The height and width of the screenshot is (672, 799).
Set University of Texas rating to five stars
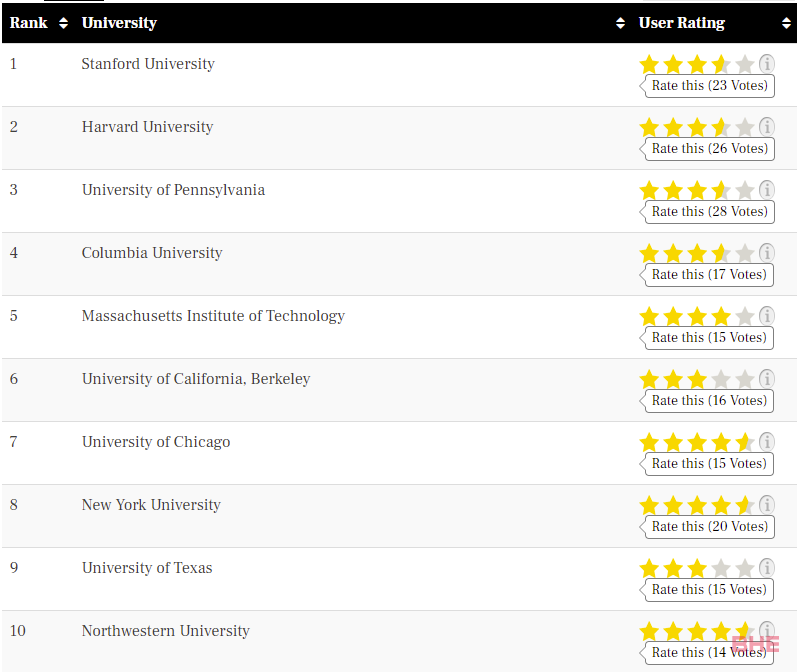pos(745,568)
